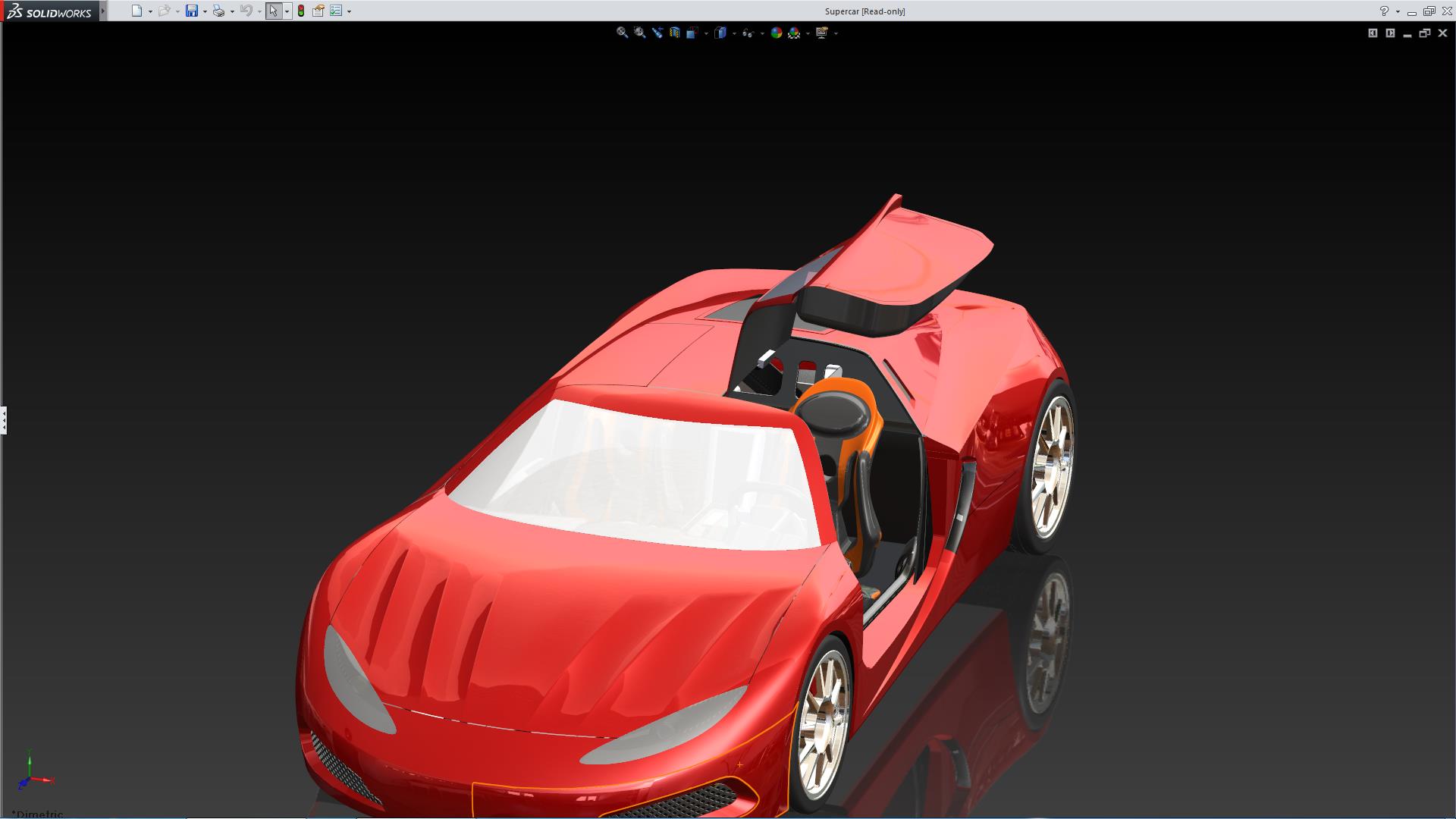Click the Rebuild traffic light icon
The image size is (1456, 819).
[x=301, y=11]
